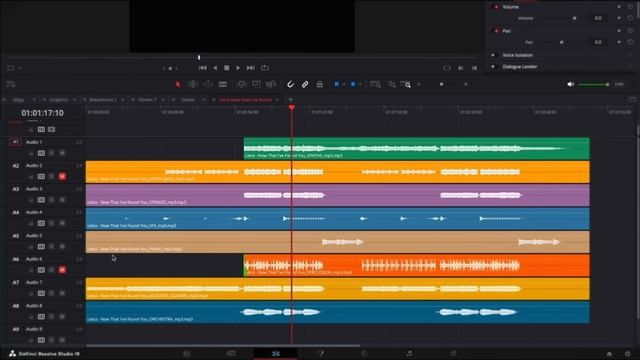This screenshot has width=640, height=360.
Task: Unmute the Audio 6 track with the red M
Action: click(62, 270)
